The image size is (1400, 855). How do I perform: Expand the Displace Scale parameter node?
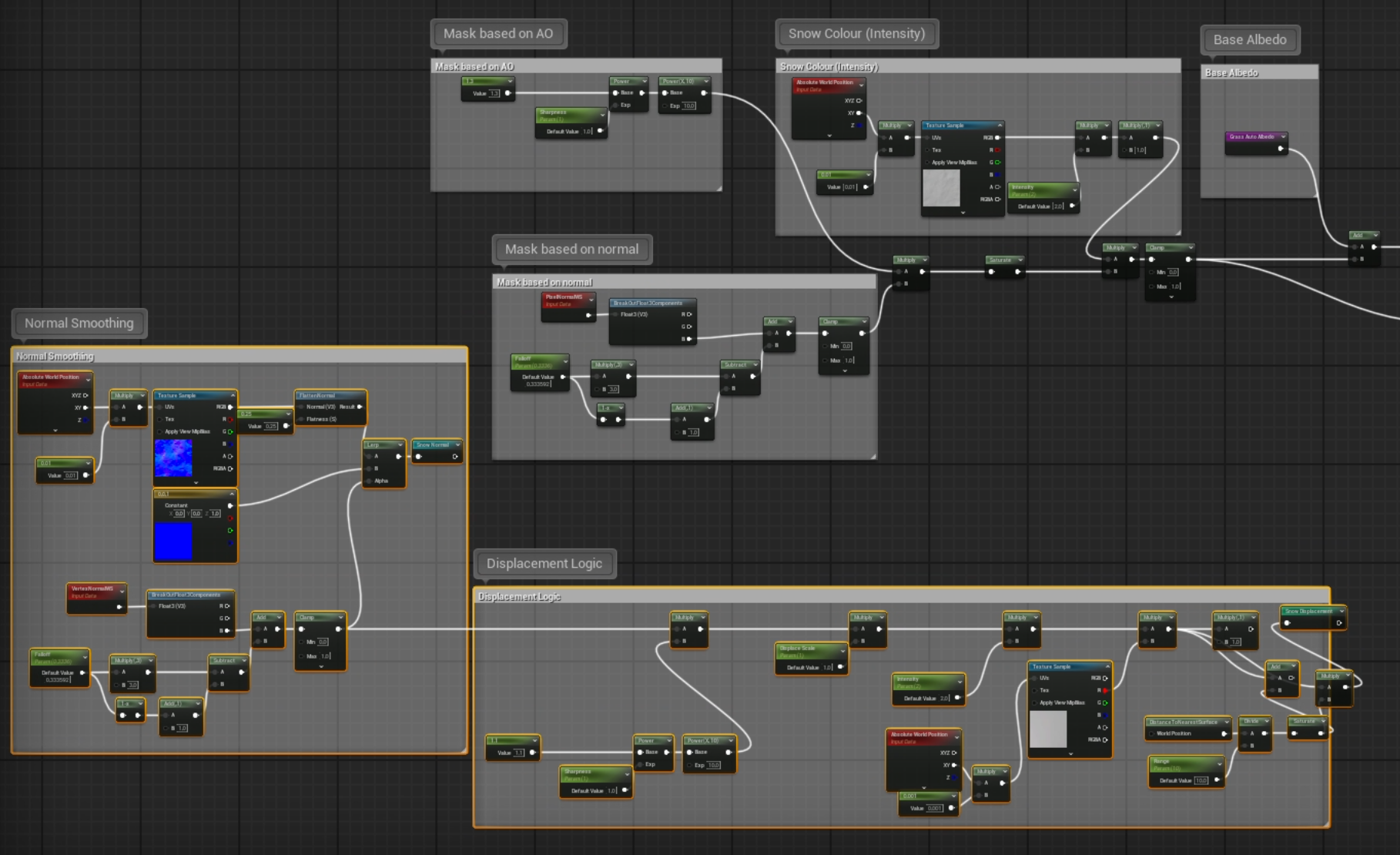[843, 649]
